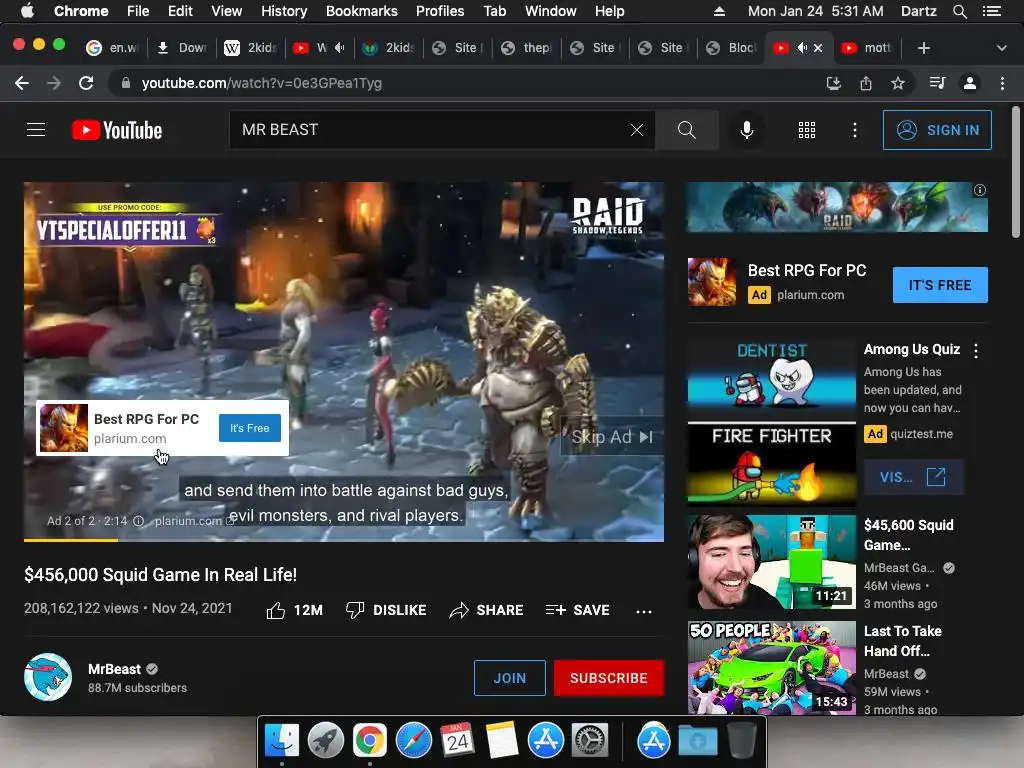
Task: Click the RAID banner ad image
Action: tap(837, 207)
